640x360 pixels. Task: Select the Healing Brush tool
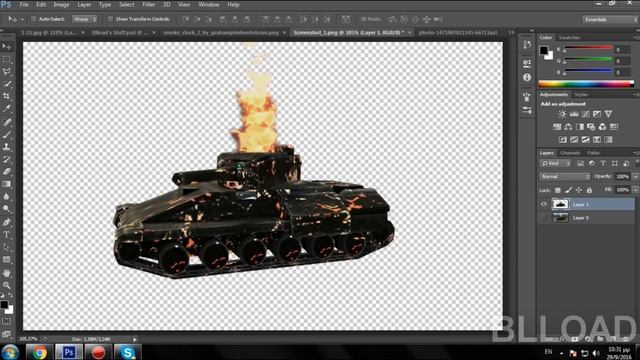pos(7,122)
